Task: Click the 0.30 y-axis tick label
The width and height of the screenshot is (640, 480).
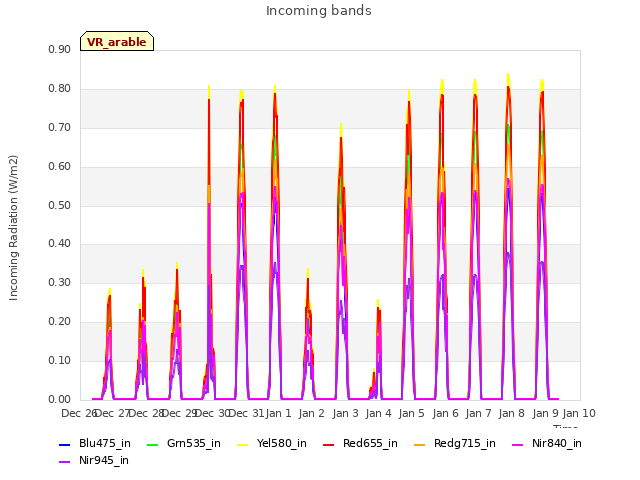Action: tap(60, 282)
